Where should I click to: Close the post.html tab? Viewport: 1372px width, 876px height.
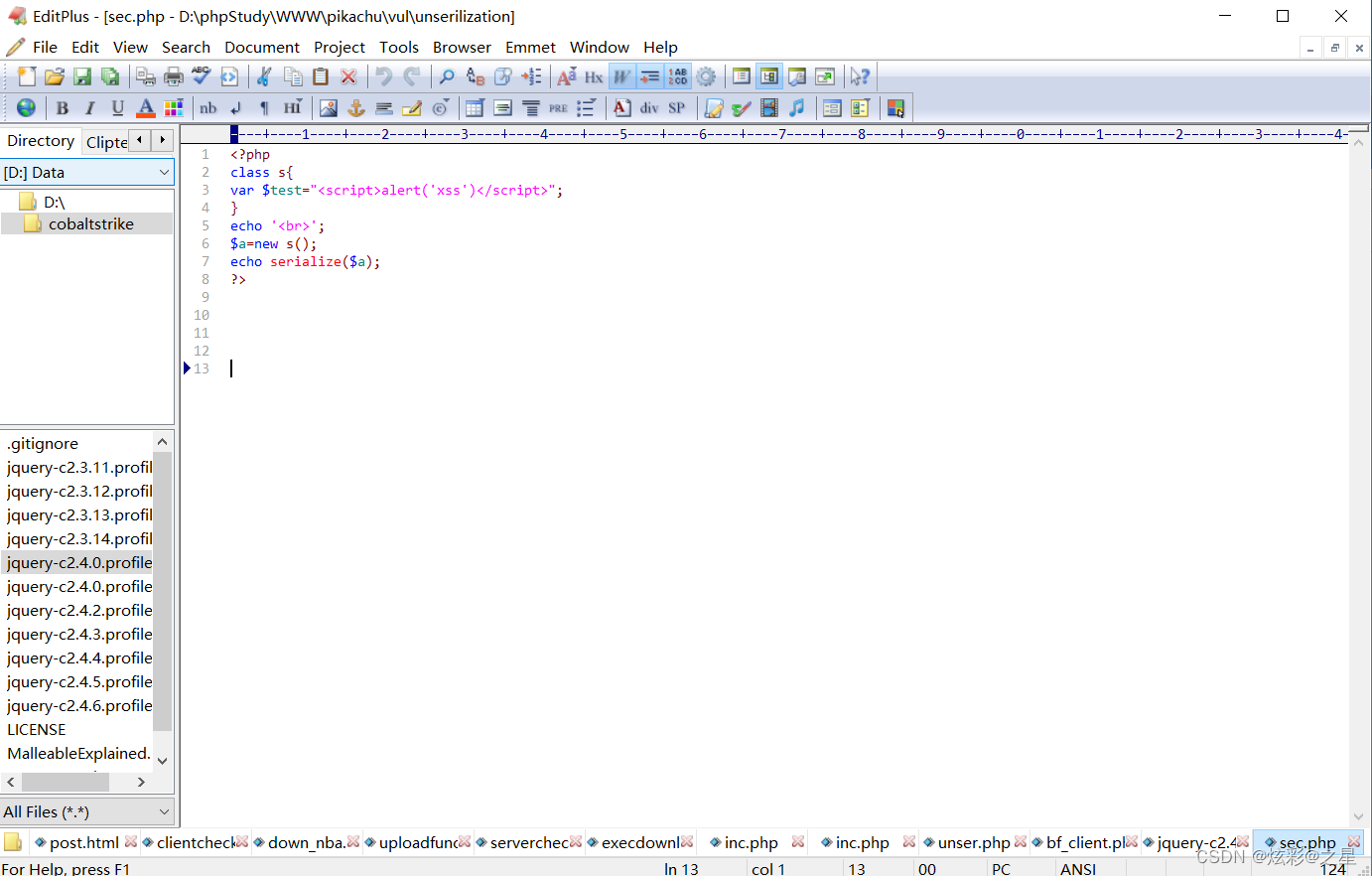pyautogui.click(x=131, y=842)
